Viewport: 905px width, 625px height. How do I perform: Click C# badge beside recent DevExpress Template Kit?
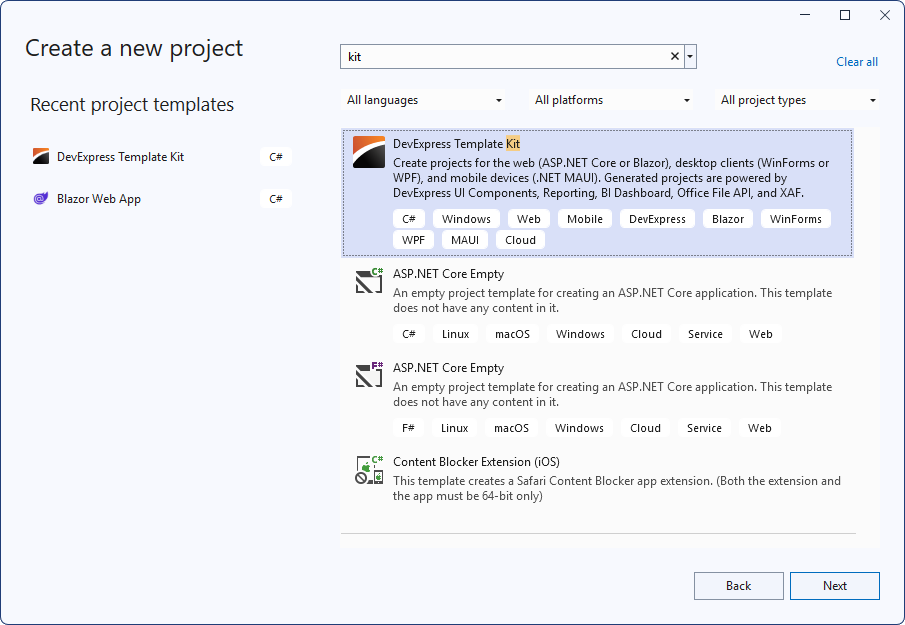click(x=276, y=157)
